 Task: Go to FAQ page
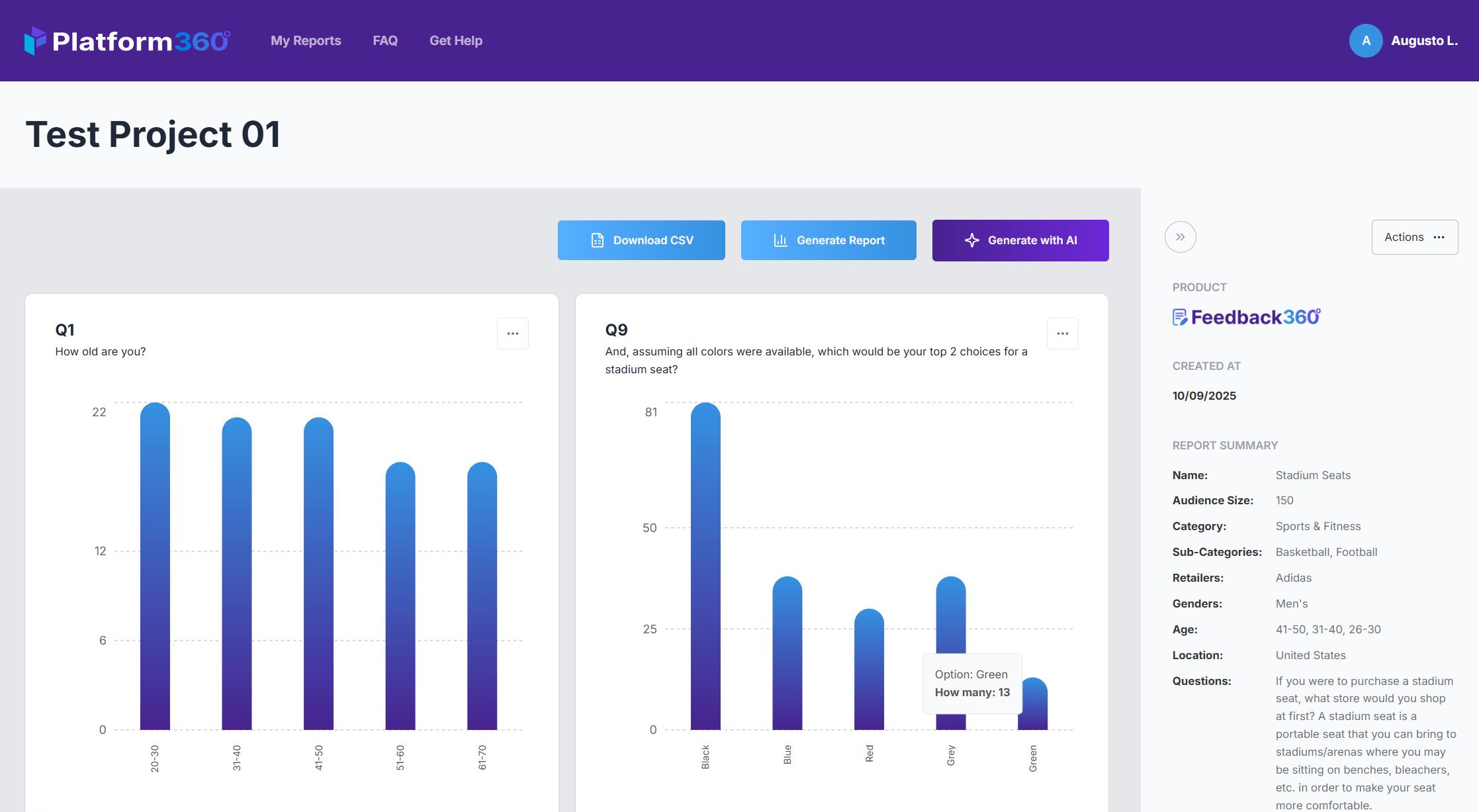tap(385, 40)
